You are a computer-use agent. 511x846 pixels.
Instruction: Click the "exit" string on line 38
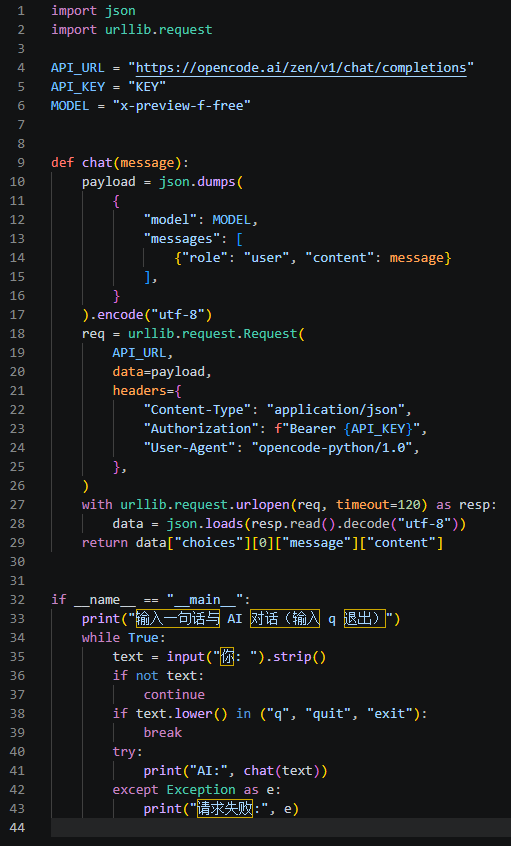tap(390, 713)
